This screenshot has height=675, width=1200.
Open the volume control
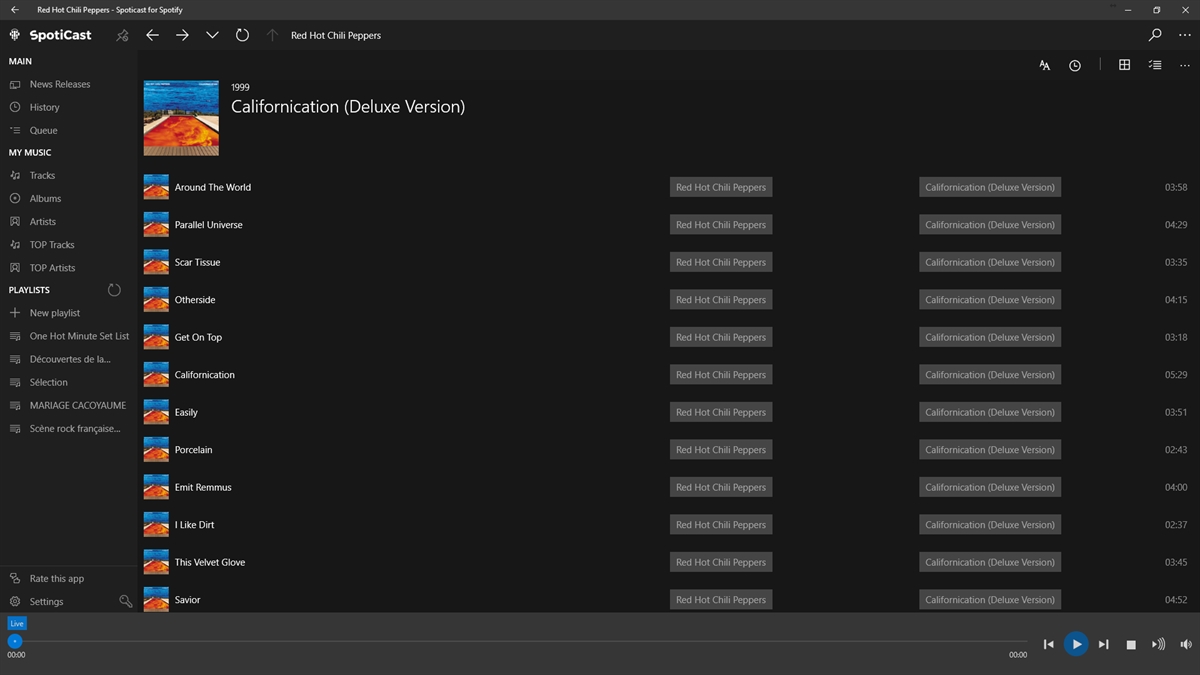tap(1185, 645)
